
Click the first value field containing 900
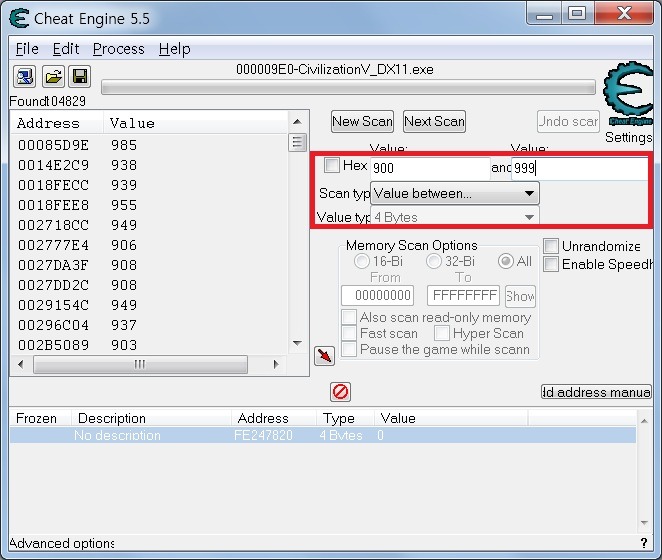pyautogui.click(x=430, y=169)
